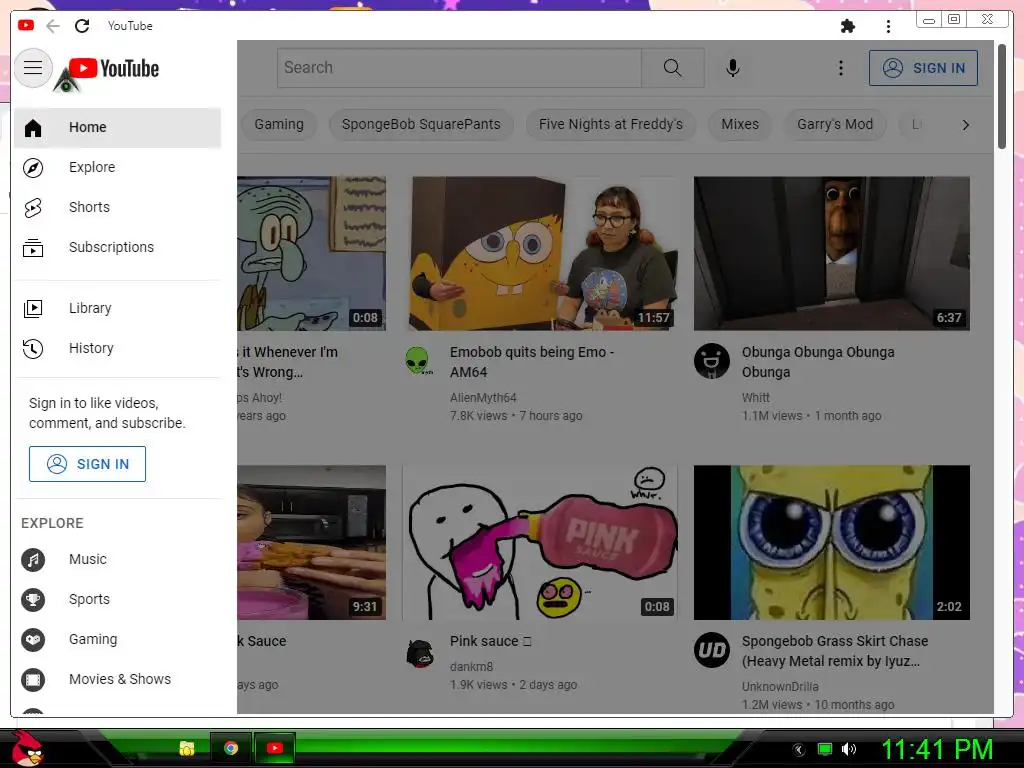
Task: Open Pink sauce video title
Action: [x=490, y=641]
